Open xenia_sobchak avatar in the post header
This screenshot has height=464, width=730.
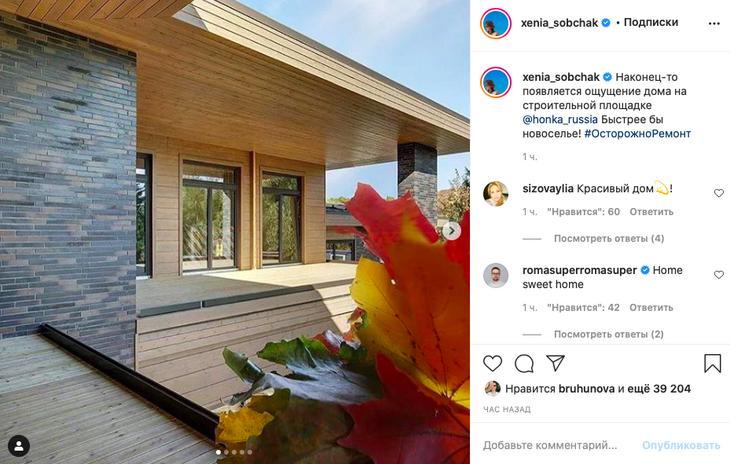coord(495,23)
